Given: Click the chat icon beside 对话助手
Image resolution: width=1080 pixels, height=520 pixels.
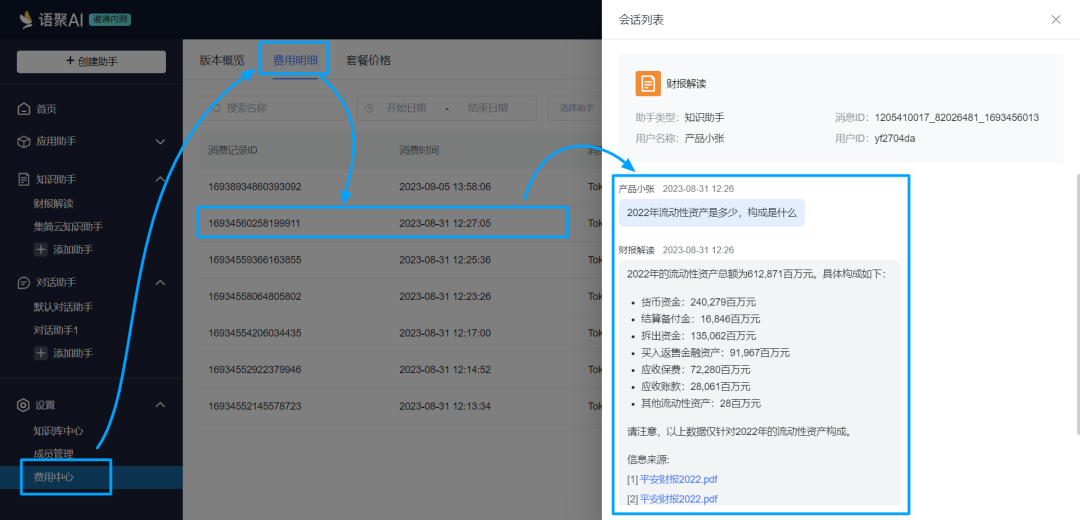Looking at the screenshot, I should (23, 282).
